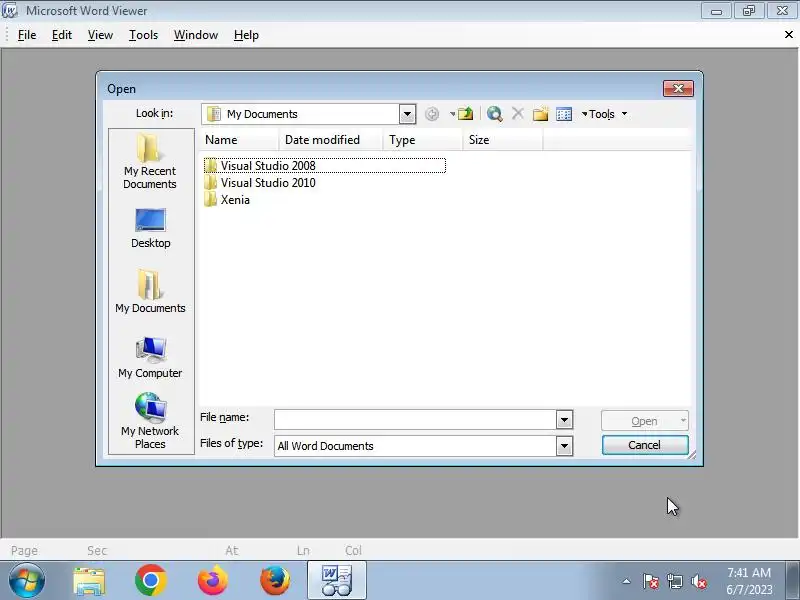Screen dimensions: 800x600
Task: Change the Views layout icon
Action: (x=564, y=114)
